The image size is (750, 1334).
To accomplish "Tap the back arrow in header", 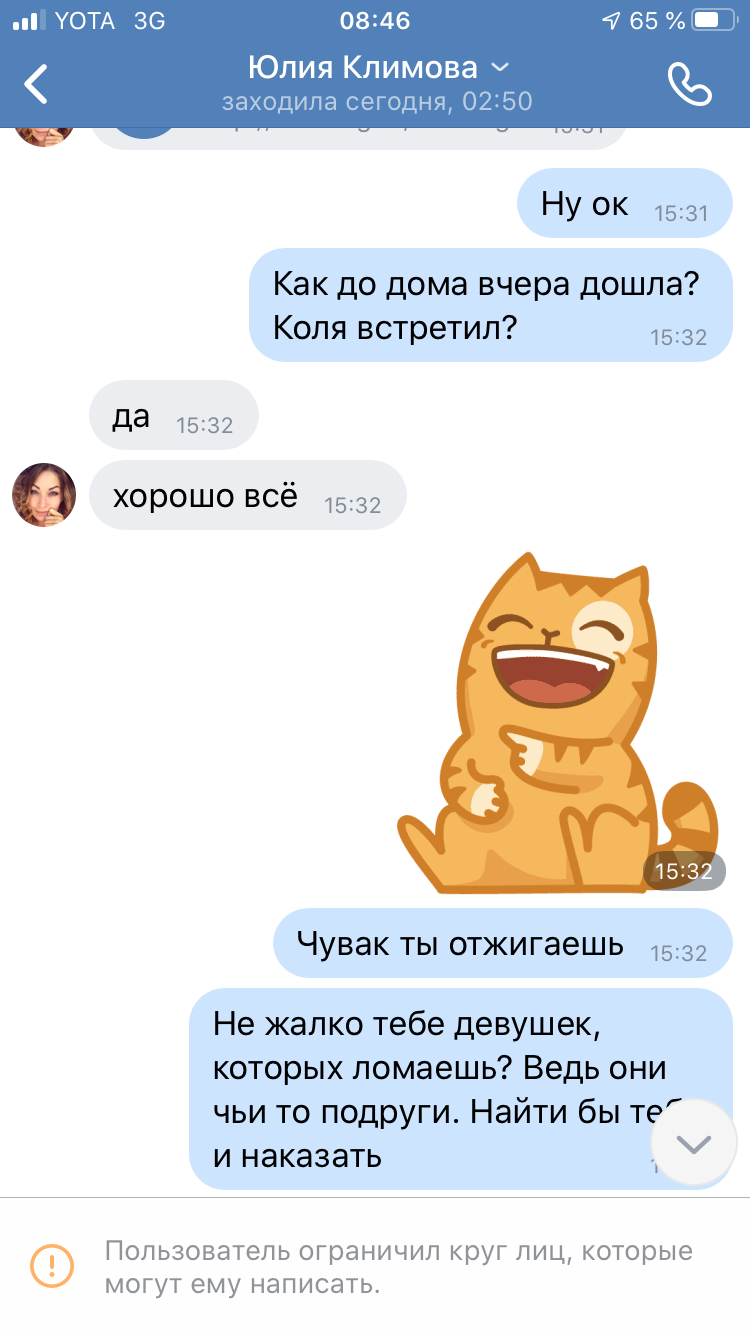I will (37, 84).
